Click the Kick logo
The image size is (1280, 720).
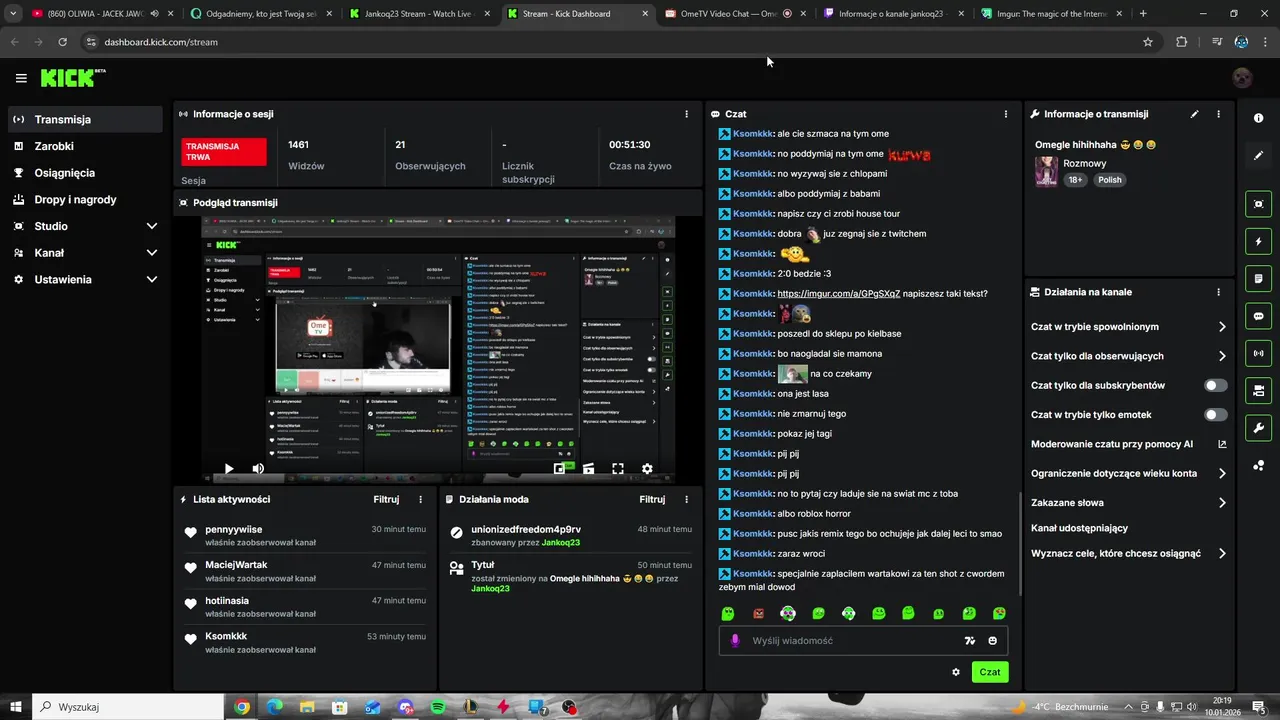click(72, 78)
